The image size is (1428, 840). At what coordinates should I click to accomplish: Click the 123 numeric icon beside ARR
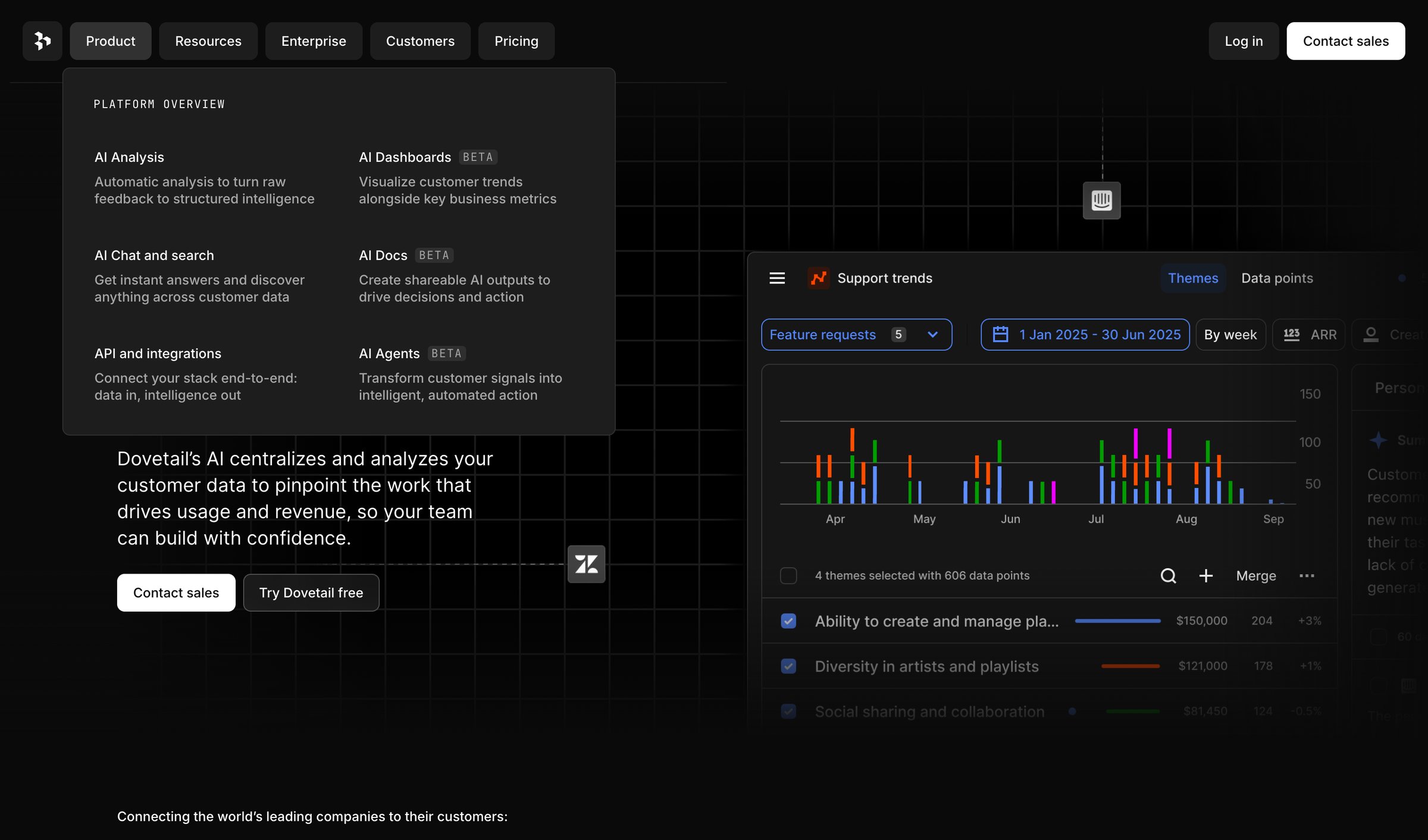pyautogui.click(x=1292, y=334)
